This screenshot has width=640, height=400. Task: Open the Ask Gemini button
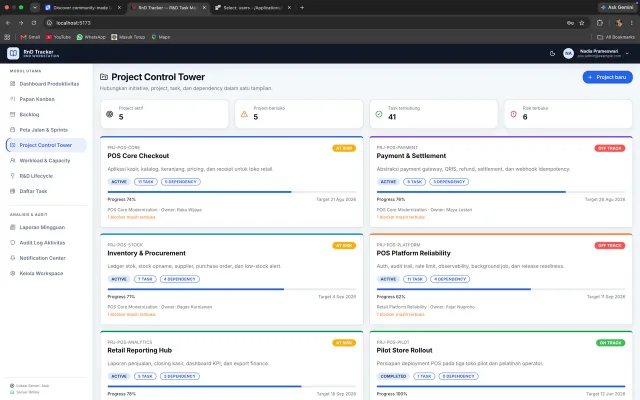617,7
